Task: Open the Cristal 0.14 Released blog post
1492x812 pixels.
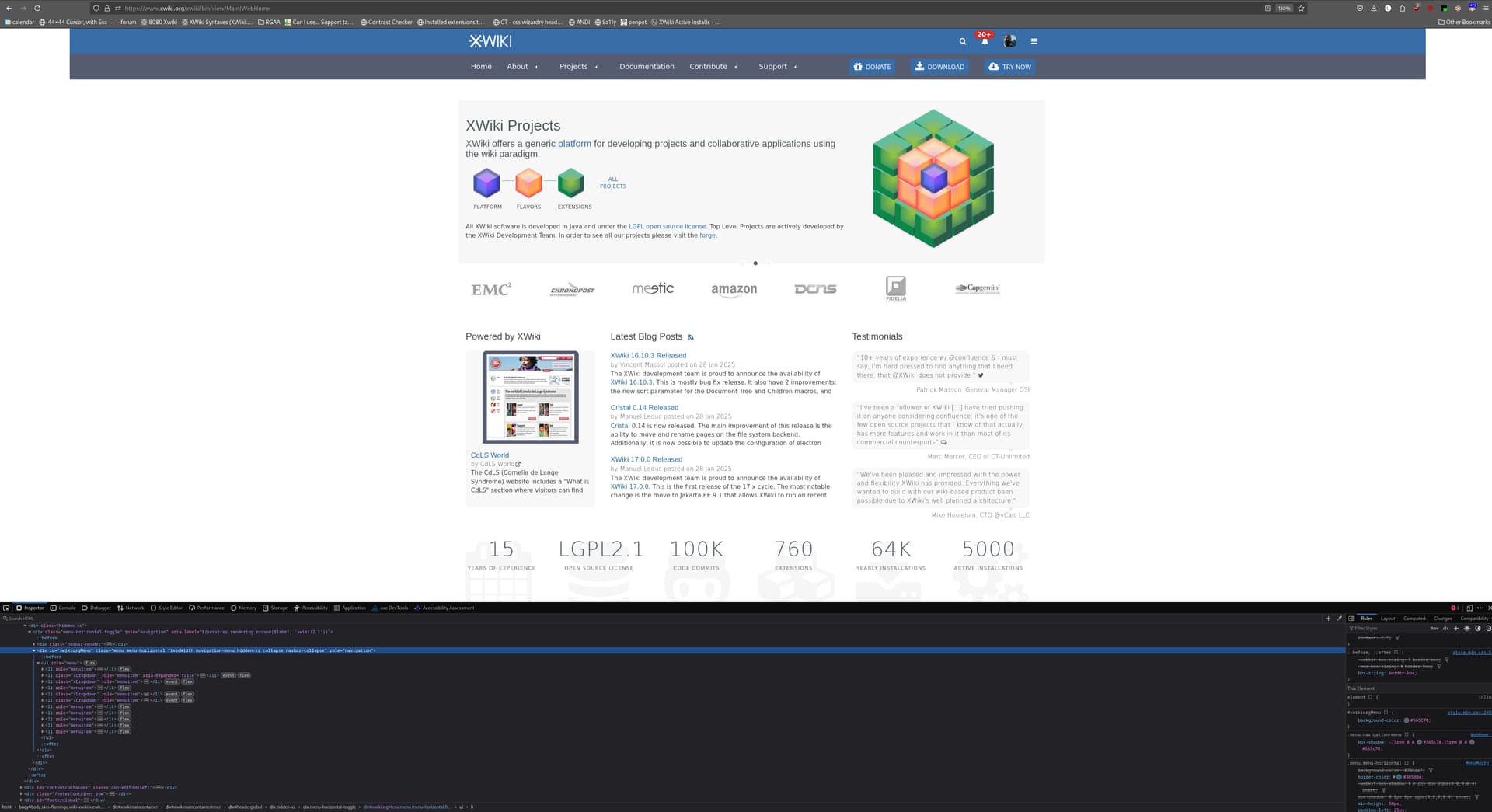Action: 644,408
